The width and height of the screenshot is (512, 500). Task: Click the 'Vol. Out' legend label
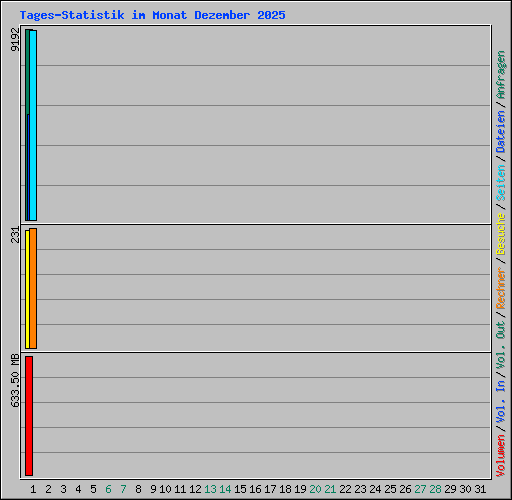tap(500, 345)
